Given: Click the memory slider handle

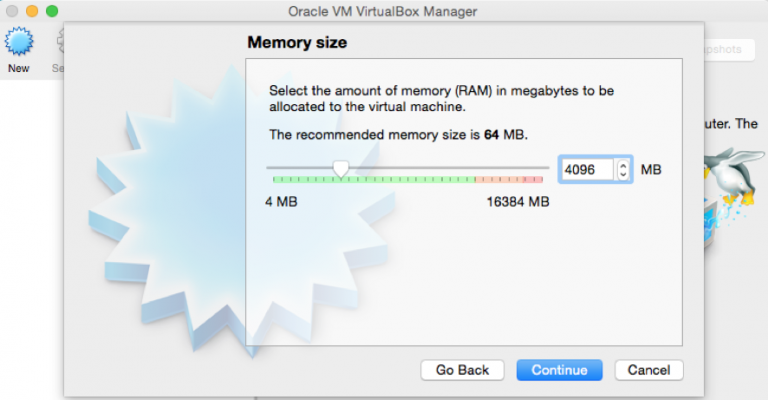Looking at the screenshot, I should (x=341, y=169).
